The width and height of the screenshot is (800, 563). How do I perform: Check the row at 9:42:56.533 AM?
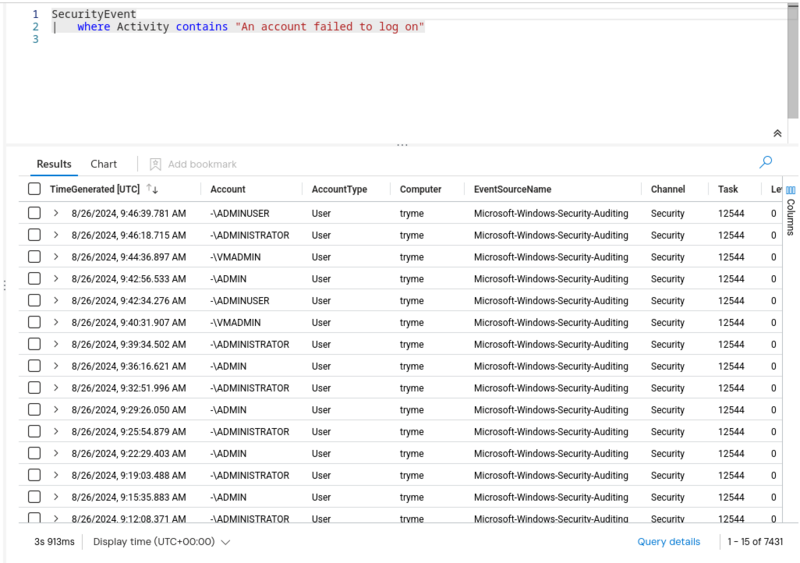pyautogui.click(x=34, y=279)
